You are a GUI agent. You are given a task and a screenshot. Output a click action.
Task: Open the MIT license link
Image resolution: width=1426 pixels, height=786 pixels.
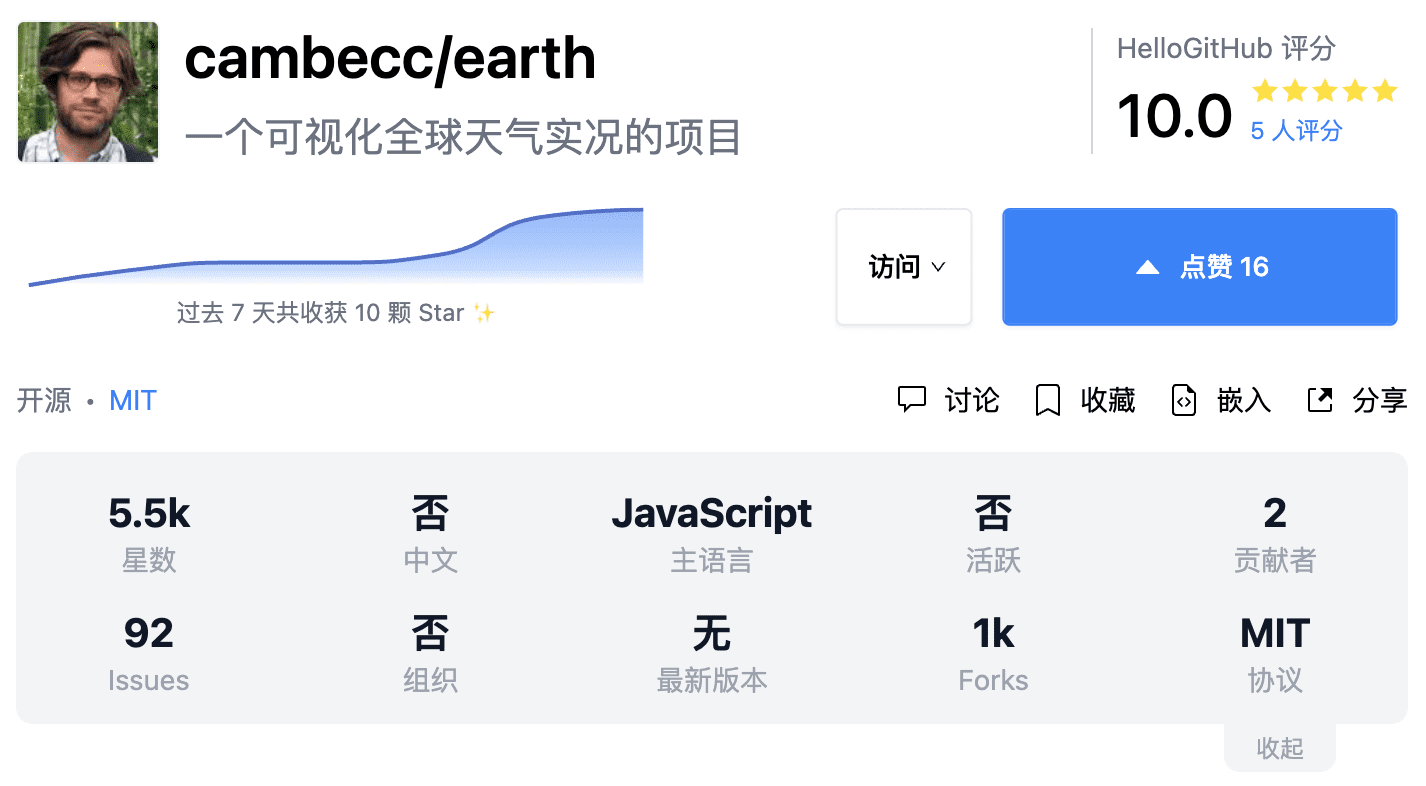click(x=133, y=401)
